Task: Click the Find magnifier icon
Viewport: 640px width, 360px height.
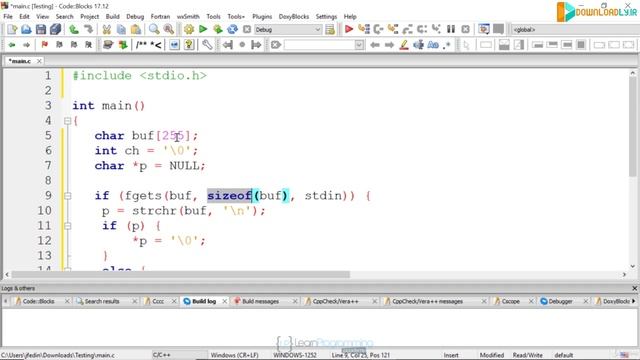Action: pos(154,29)
